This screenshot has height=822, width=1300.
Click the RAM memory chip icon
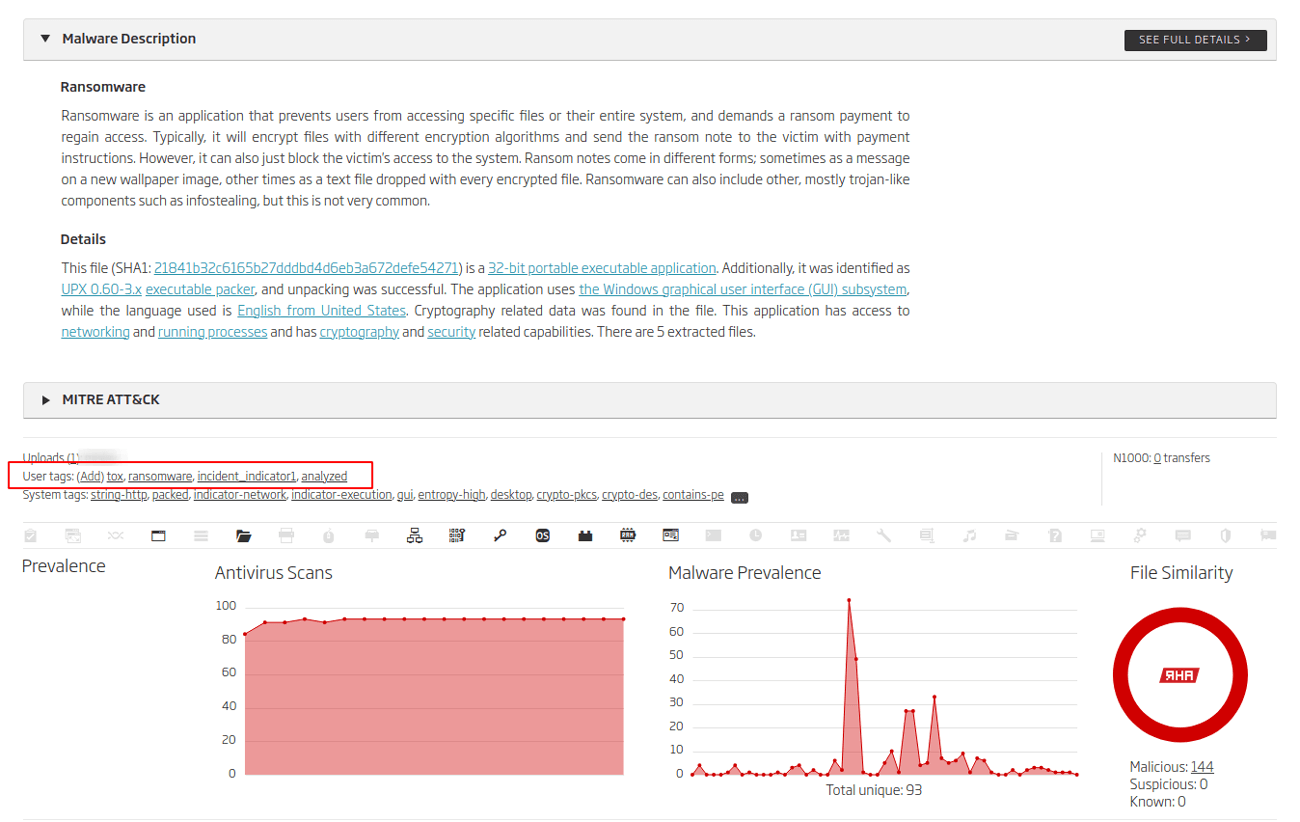[628, 536]
